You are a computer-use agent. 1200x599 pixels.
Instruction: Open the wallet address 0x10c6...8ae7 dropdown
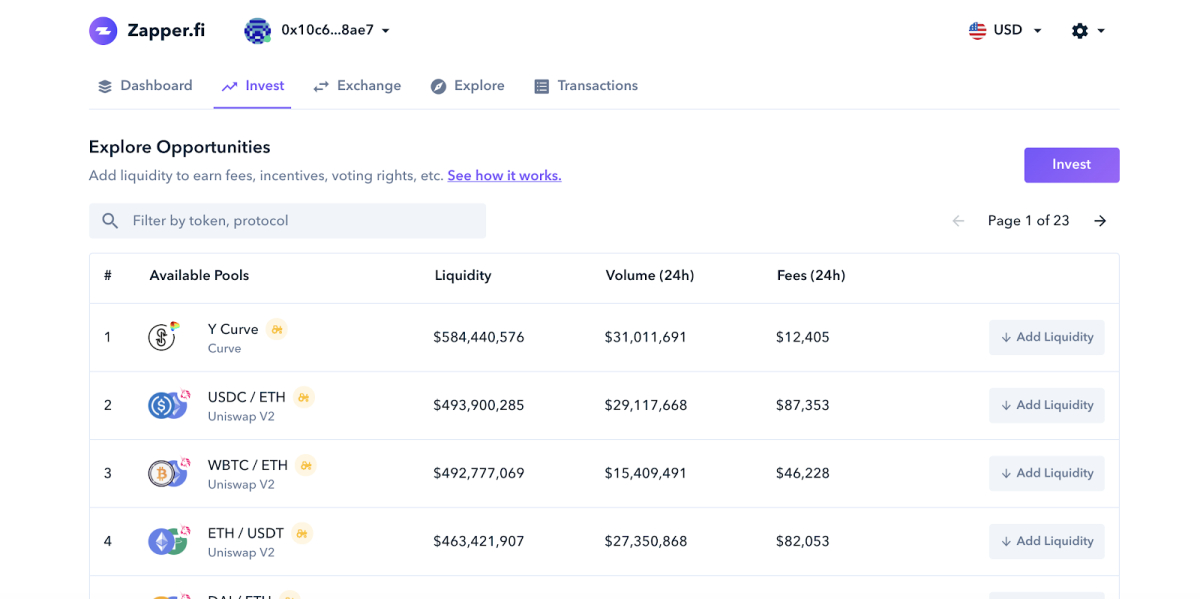[x=320, y=30]
